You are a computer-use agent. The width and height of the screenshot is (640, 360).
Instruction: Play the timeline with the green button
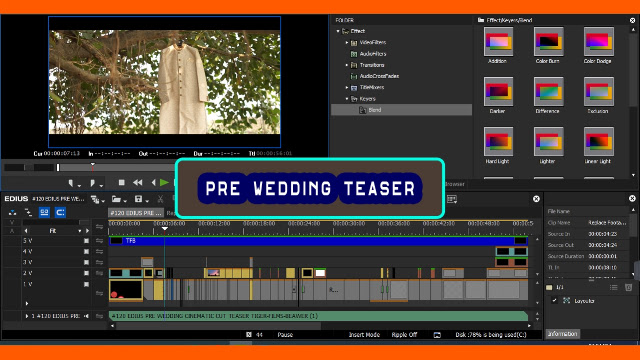click(164, 182)
